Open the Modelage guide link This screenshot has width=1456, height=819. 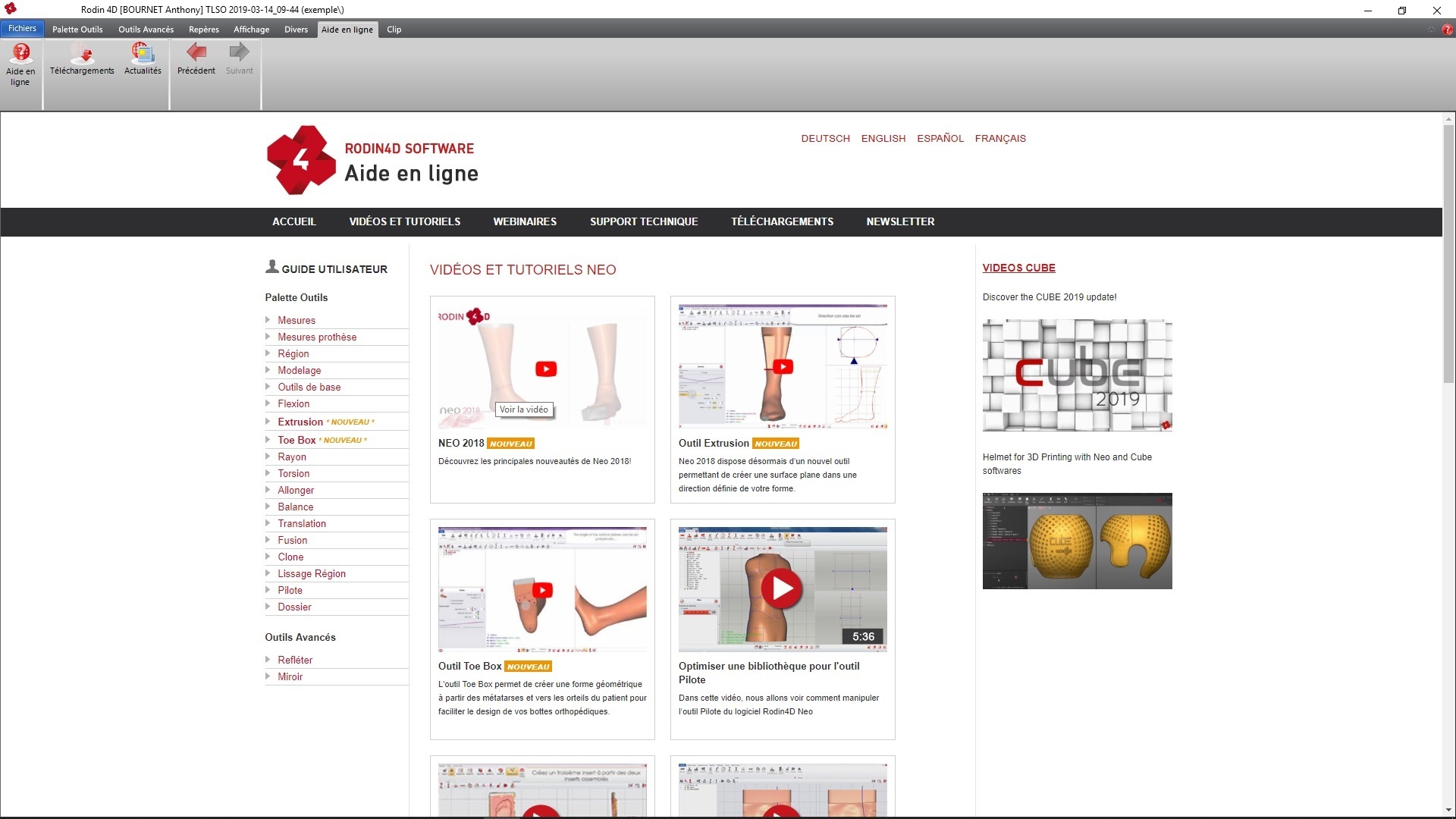(x=300, y=370)
